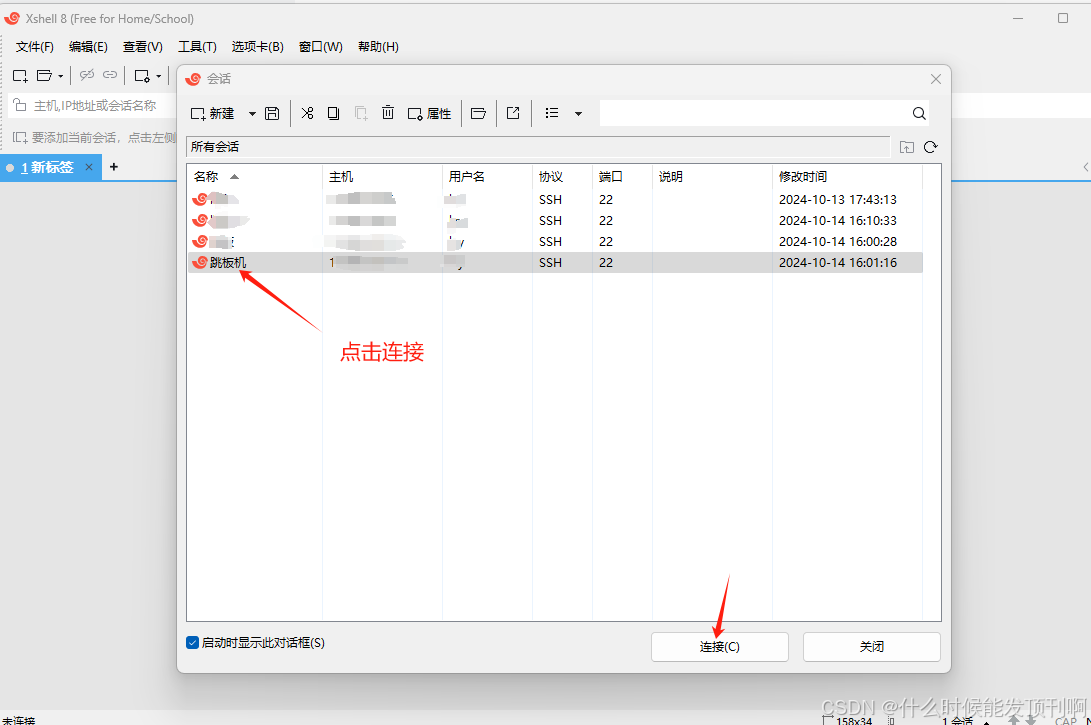Open the 查看(V) menu
Viewport: 1091px width, 725px height.
click(x=143, y=47)
